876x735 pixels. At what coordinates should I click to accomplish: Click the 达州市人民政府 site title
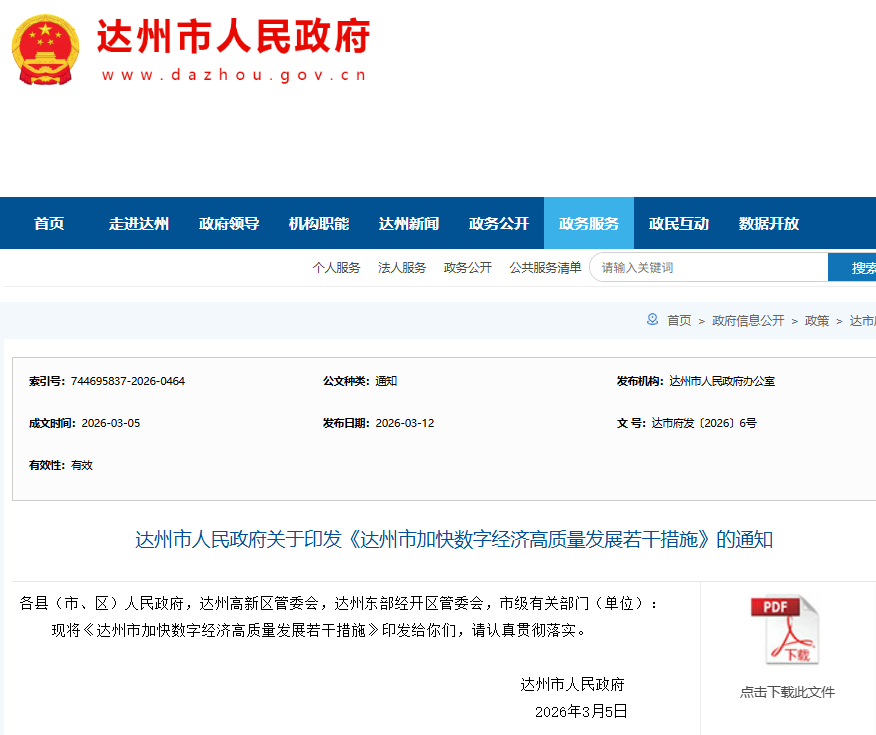[234, 37]
